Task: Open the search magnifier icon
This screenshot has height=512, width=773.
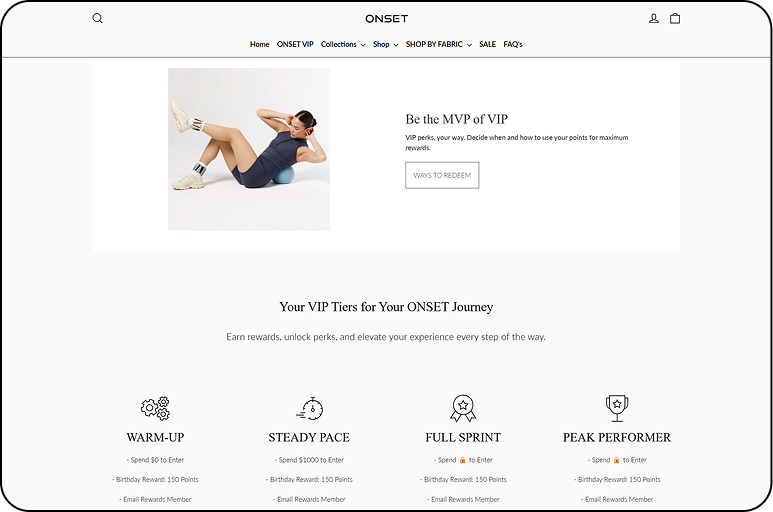Action: click(x=98, y=18)
